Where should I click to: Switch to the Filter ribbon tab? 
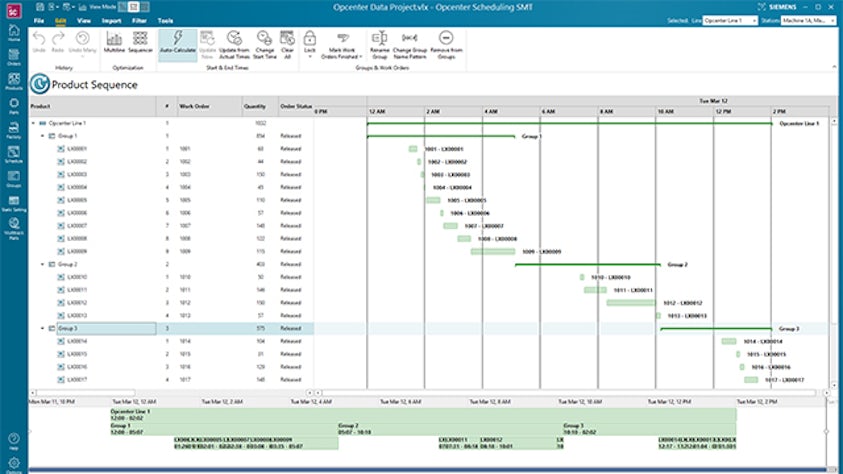click(x=139, y=21)
